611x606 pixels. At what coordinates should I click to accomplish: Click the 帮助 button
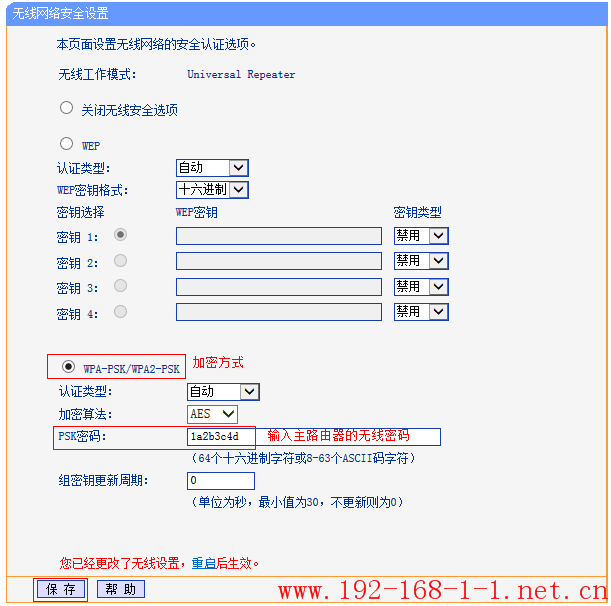pos(120,589)
